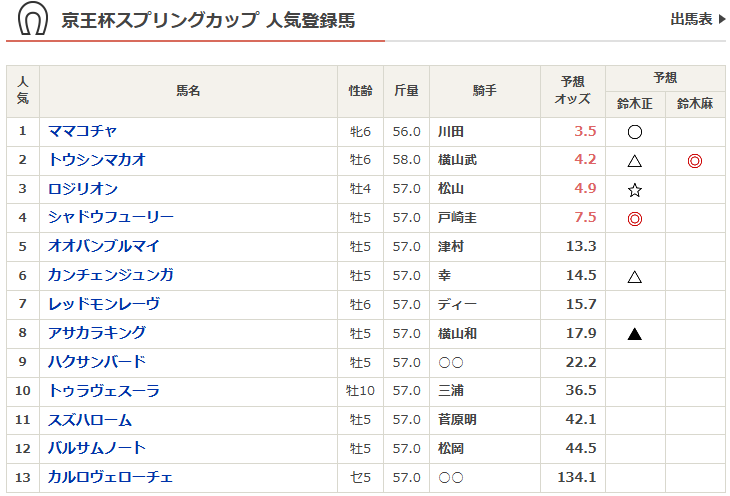Click the black triangle for アサカラキング
Viewport: 730px width, 496px height.
coord(634,334)
